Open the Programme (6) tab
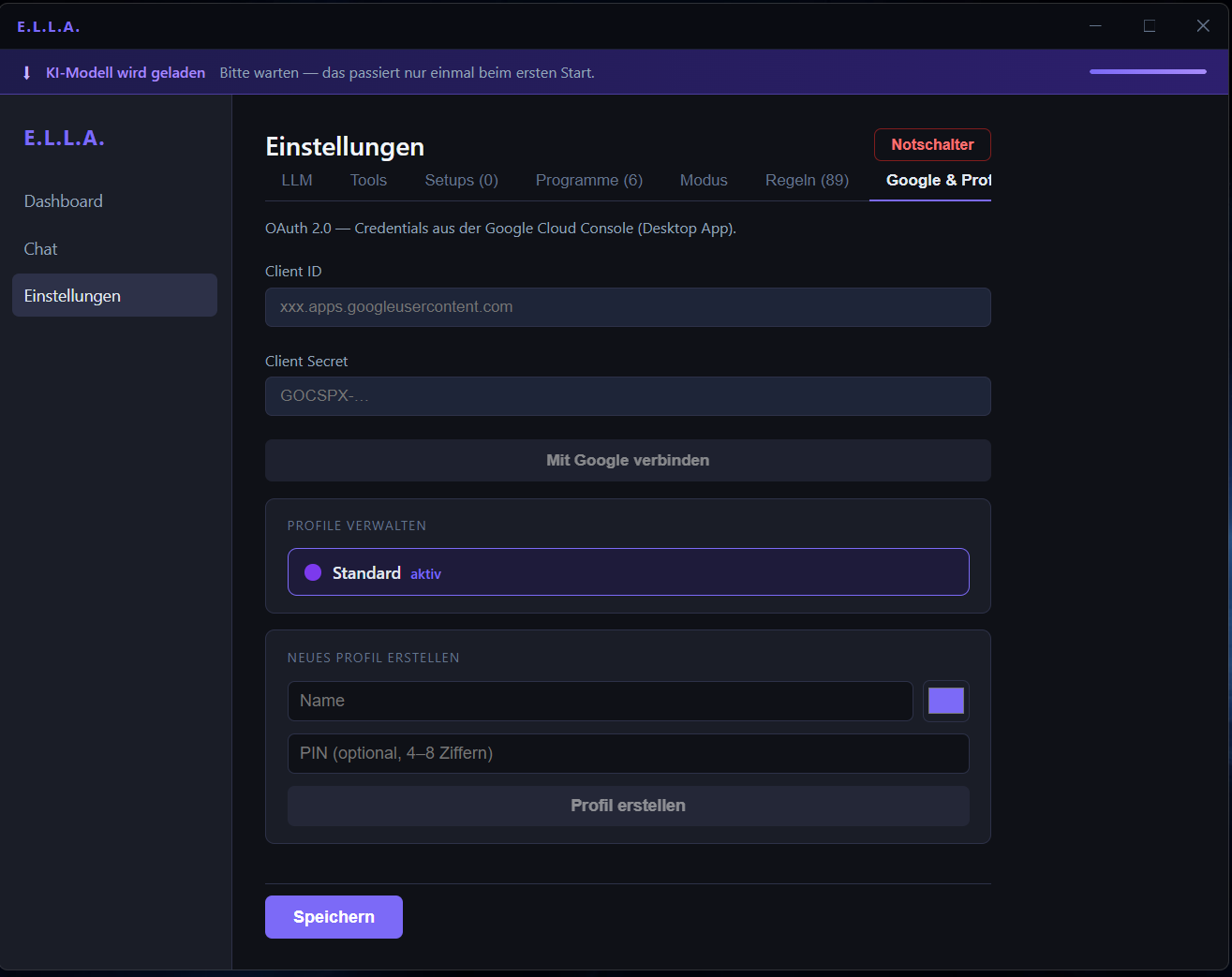Image resolution: width=1232 pixels, height=977 pixels. pos(589,180)
